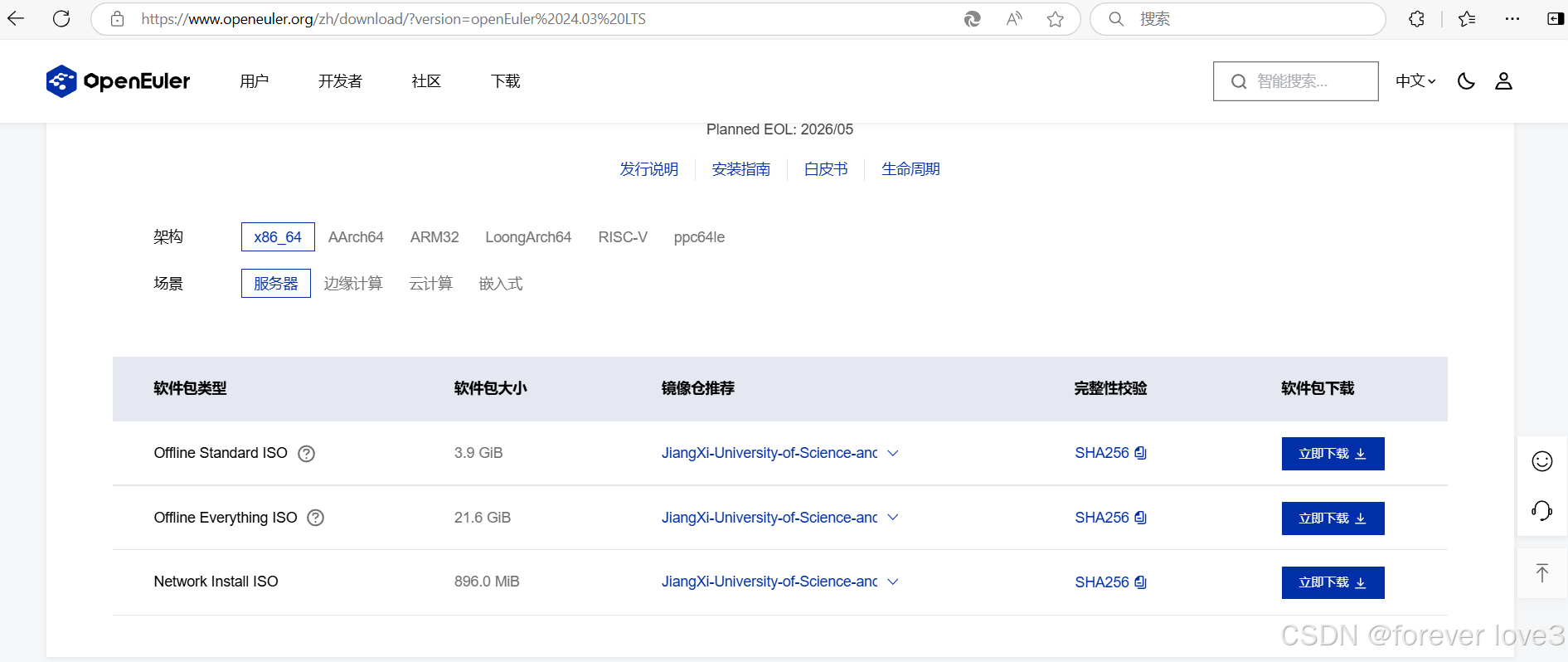Image resolution: width=1568 pixels, height=662 pixels.
Task: View site info lock icon
Action: 118,19
